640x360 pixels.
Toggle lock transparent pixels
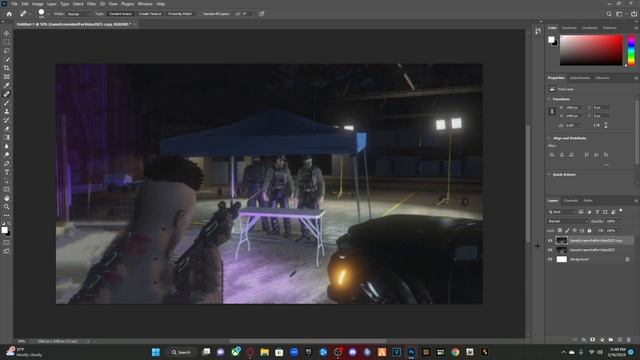point(560,231)
